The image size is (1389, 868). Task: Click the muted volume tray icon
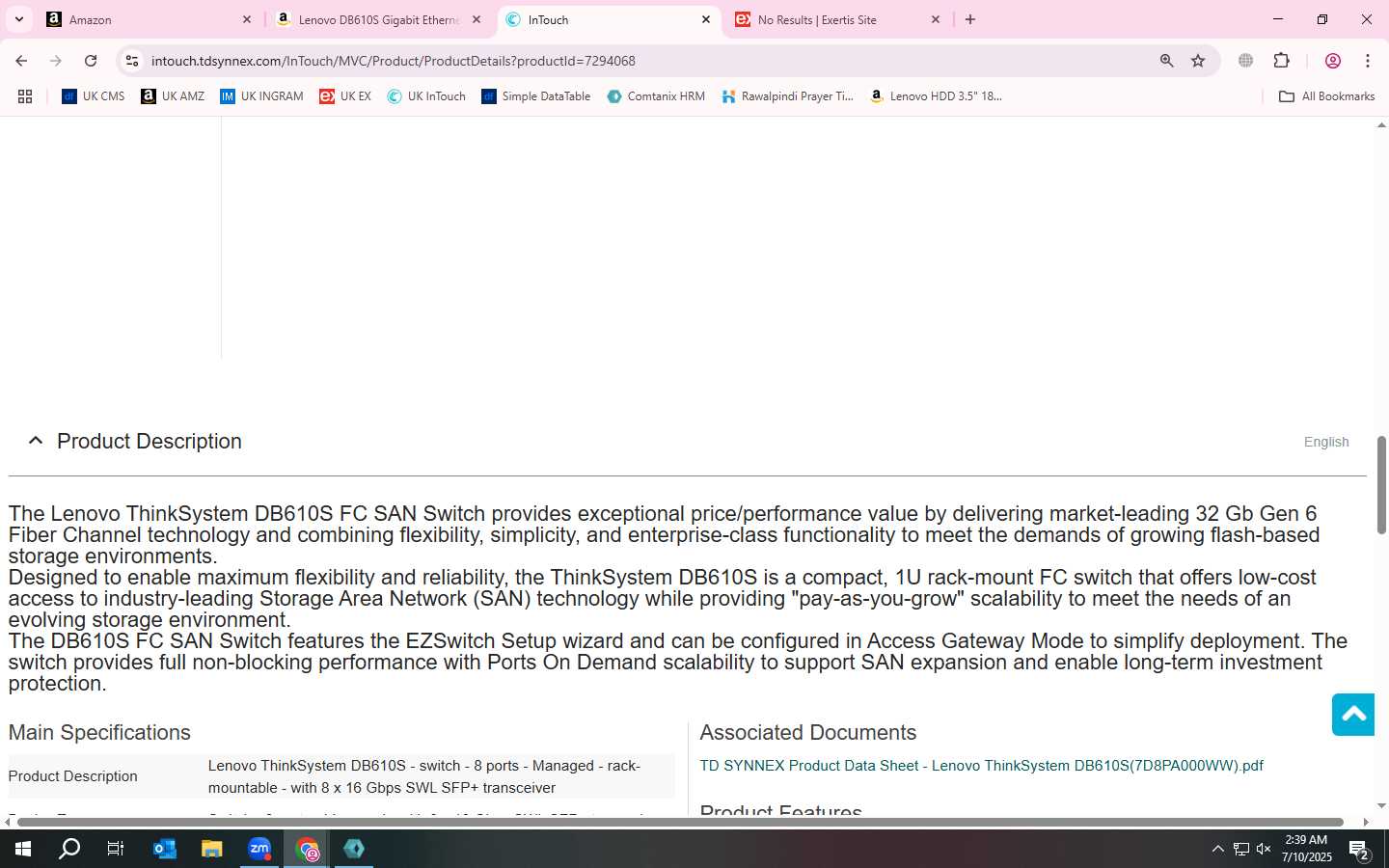[x=1264, y=849]
